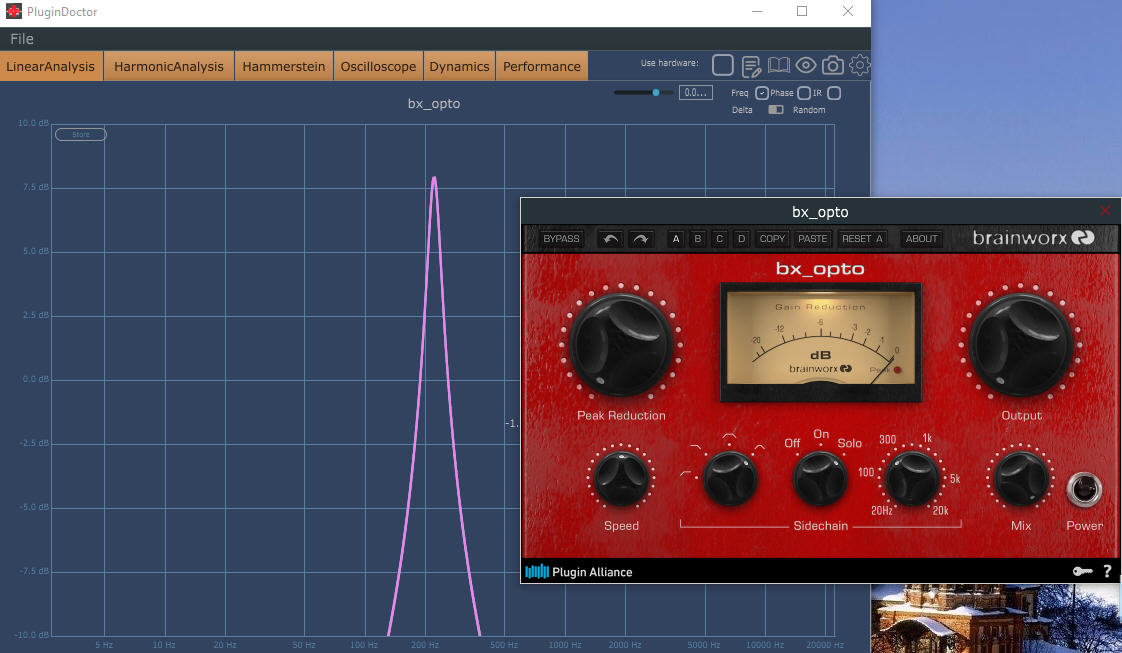The width and height of the screenshot is (1122, 653).
Task: Click the 'bx_opto' title above the graph
Action: click(434, 104)
